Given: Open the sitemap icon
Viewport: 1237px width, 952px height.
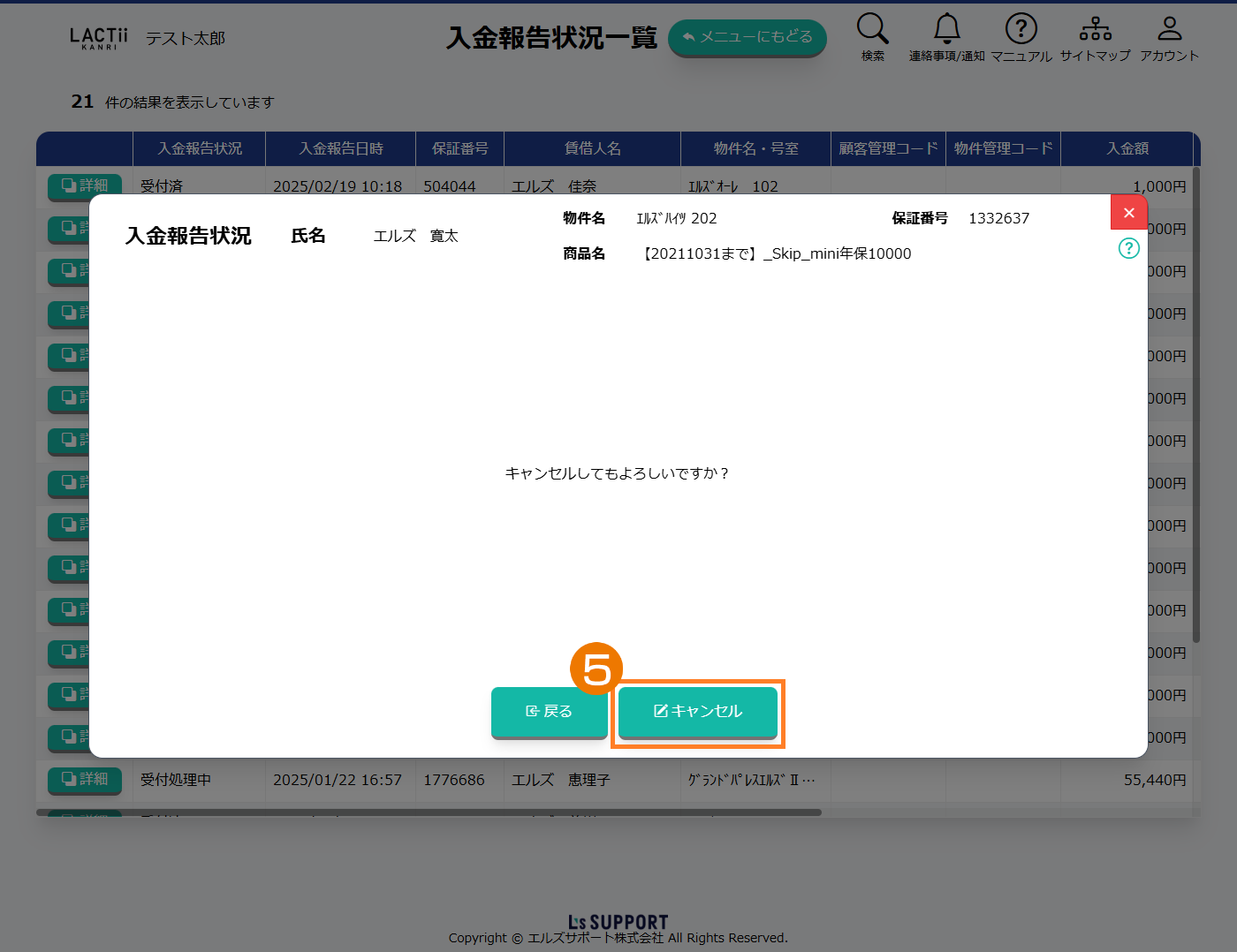Looking at the screenshot, I should (x=1095, y=29).
